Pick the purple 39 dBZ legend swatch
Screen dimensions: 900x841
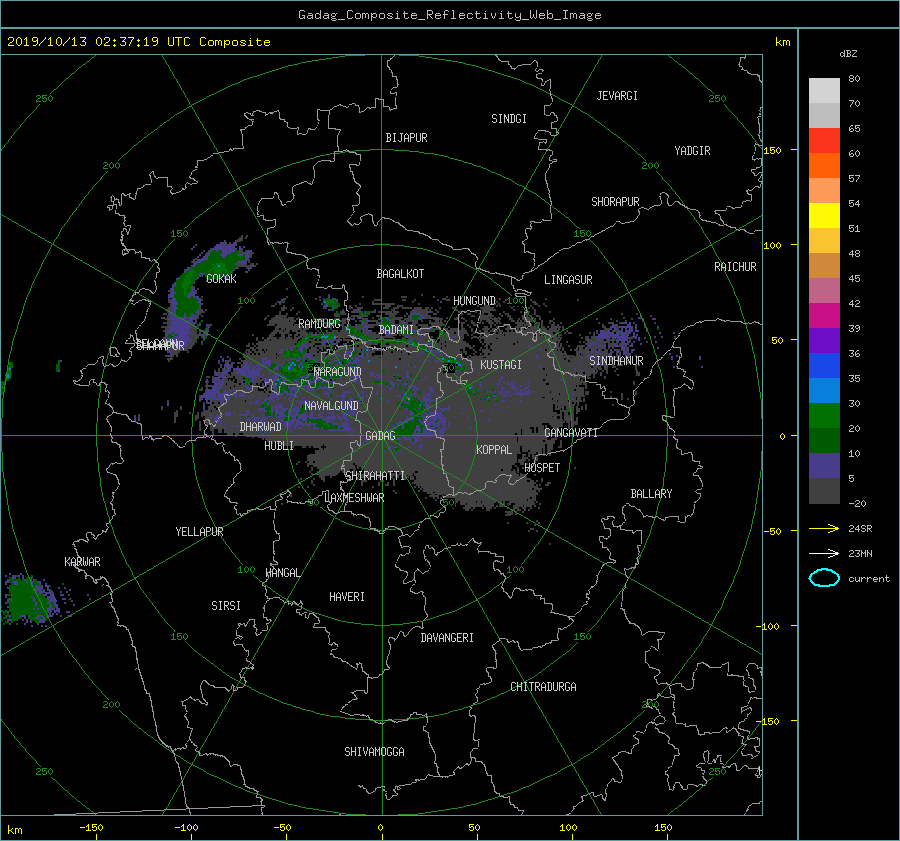824,341
